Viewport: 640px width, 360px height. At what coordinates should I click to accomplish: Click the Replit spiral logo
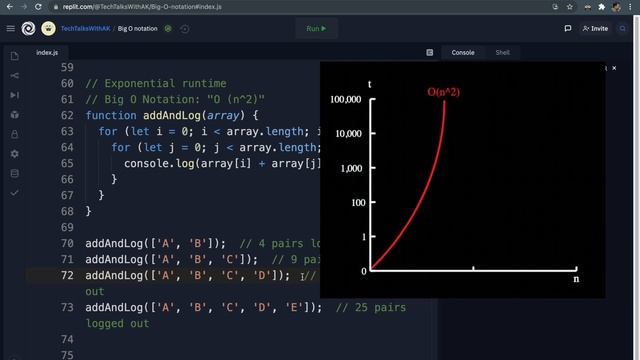[x=28, y=29]
